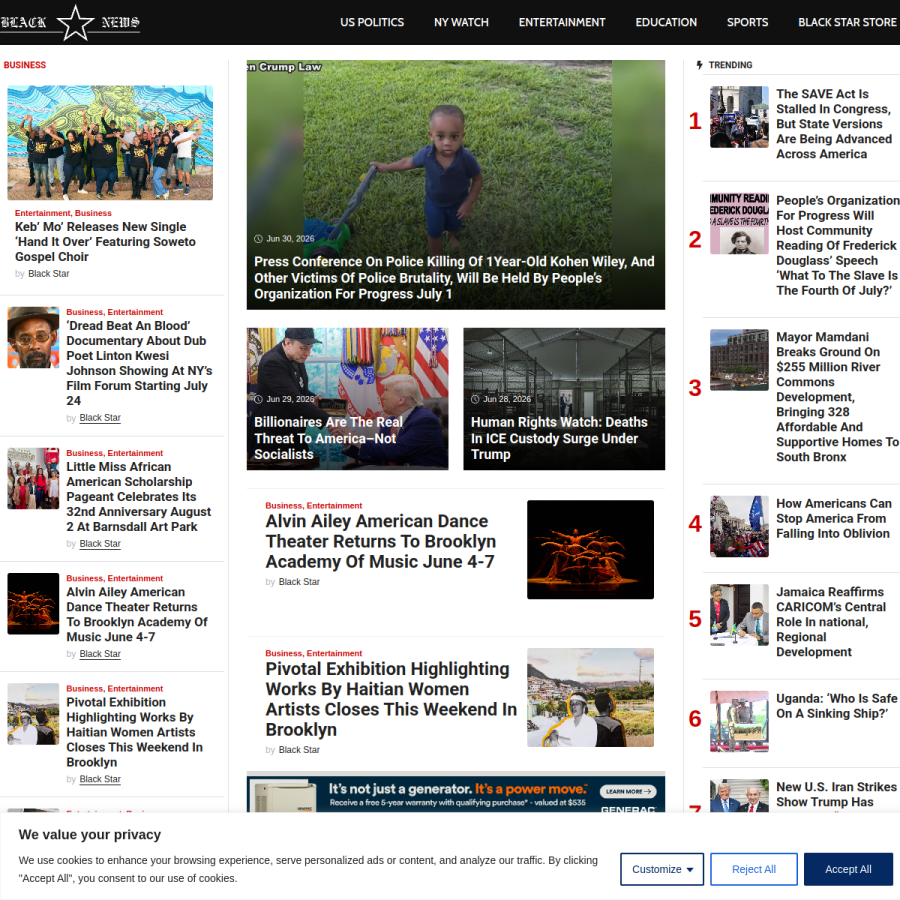Click the Jun 30, 2026 date on featured story
This screenshot has width=900, height=900.
290,239
